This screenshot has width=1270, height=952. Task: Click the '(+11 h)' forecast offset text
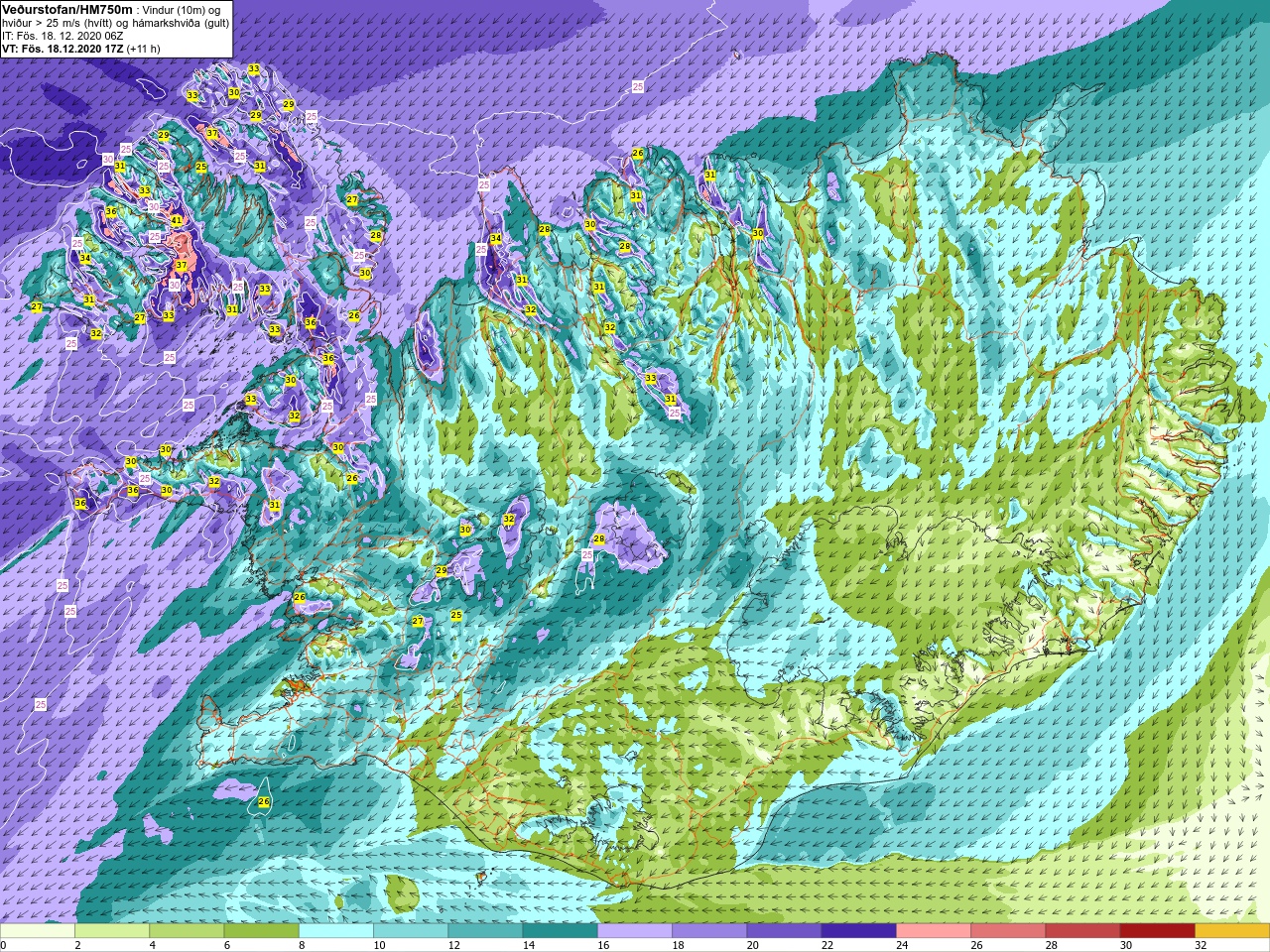coord(144,48)
